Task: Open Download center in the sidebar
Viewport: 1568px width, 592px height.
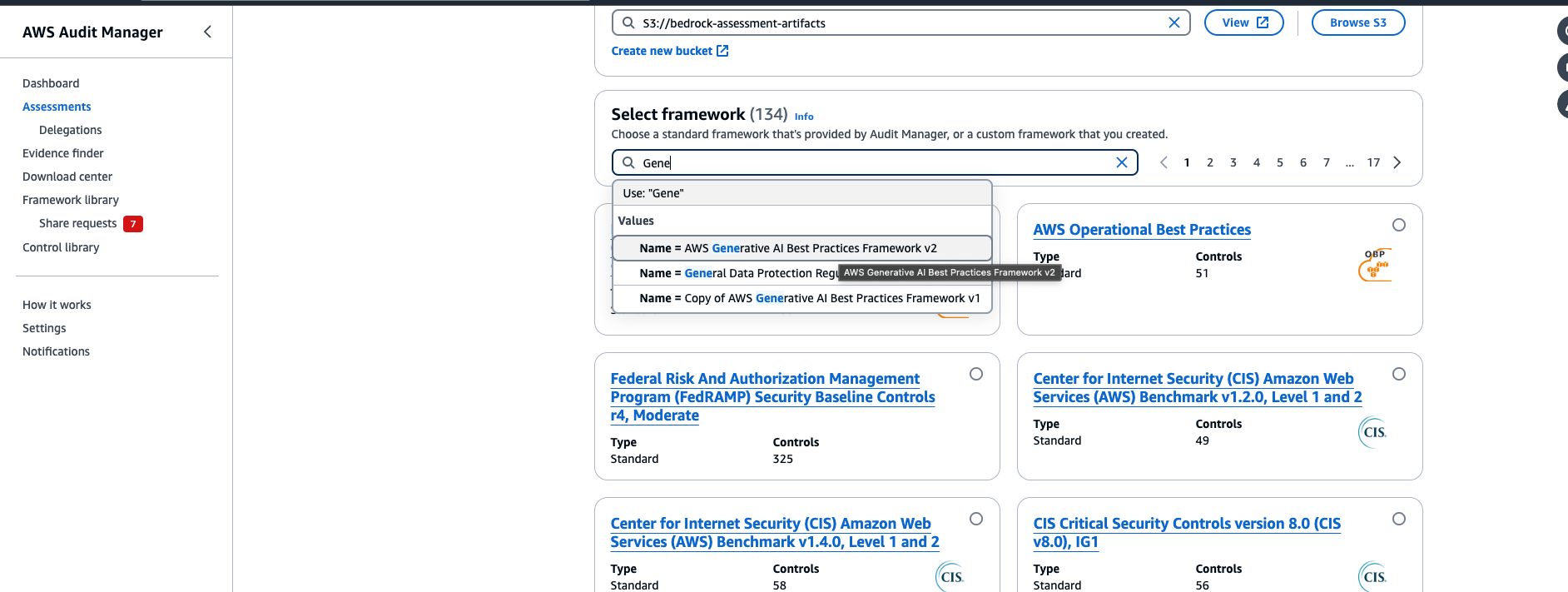Action: pyautogui.click(x=67, y=177)
